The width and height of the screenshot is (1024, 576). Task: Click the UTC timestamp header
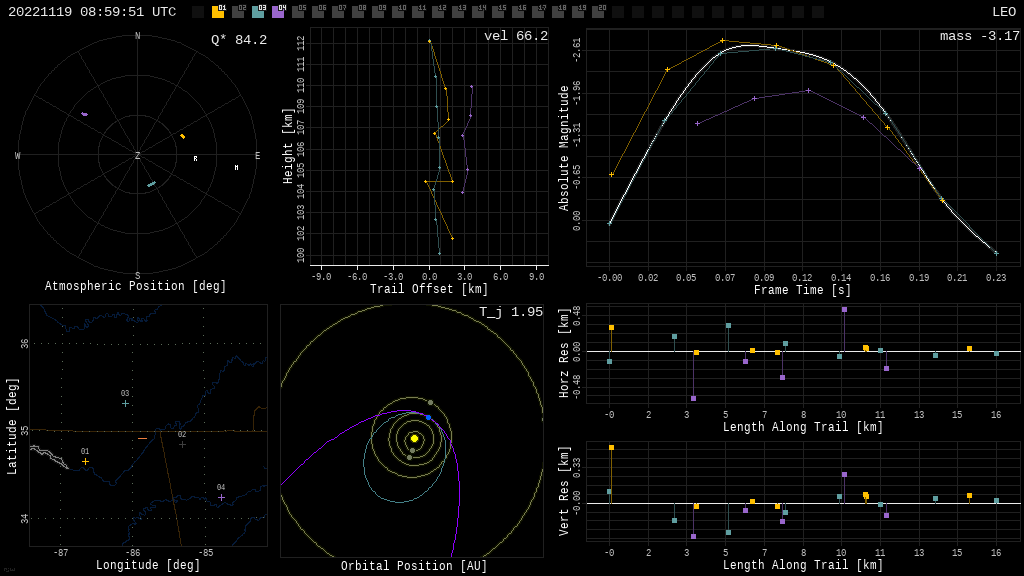[92, 12]
